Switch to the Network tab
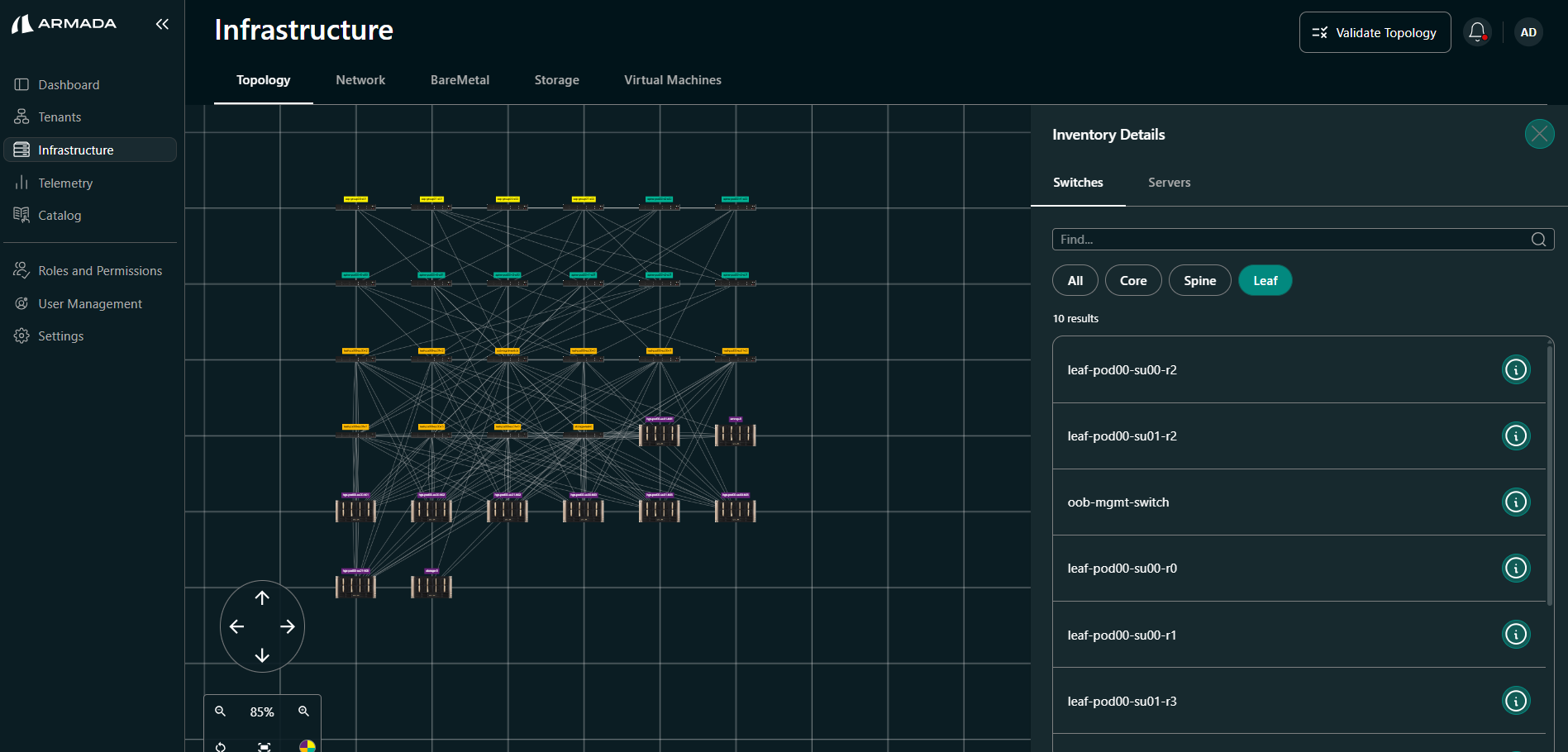The width and height of the screenshot is (1568, 752). click(x=360, y=79)
